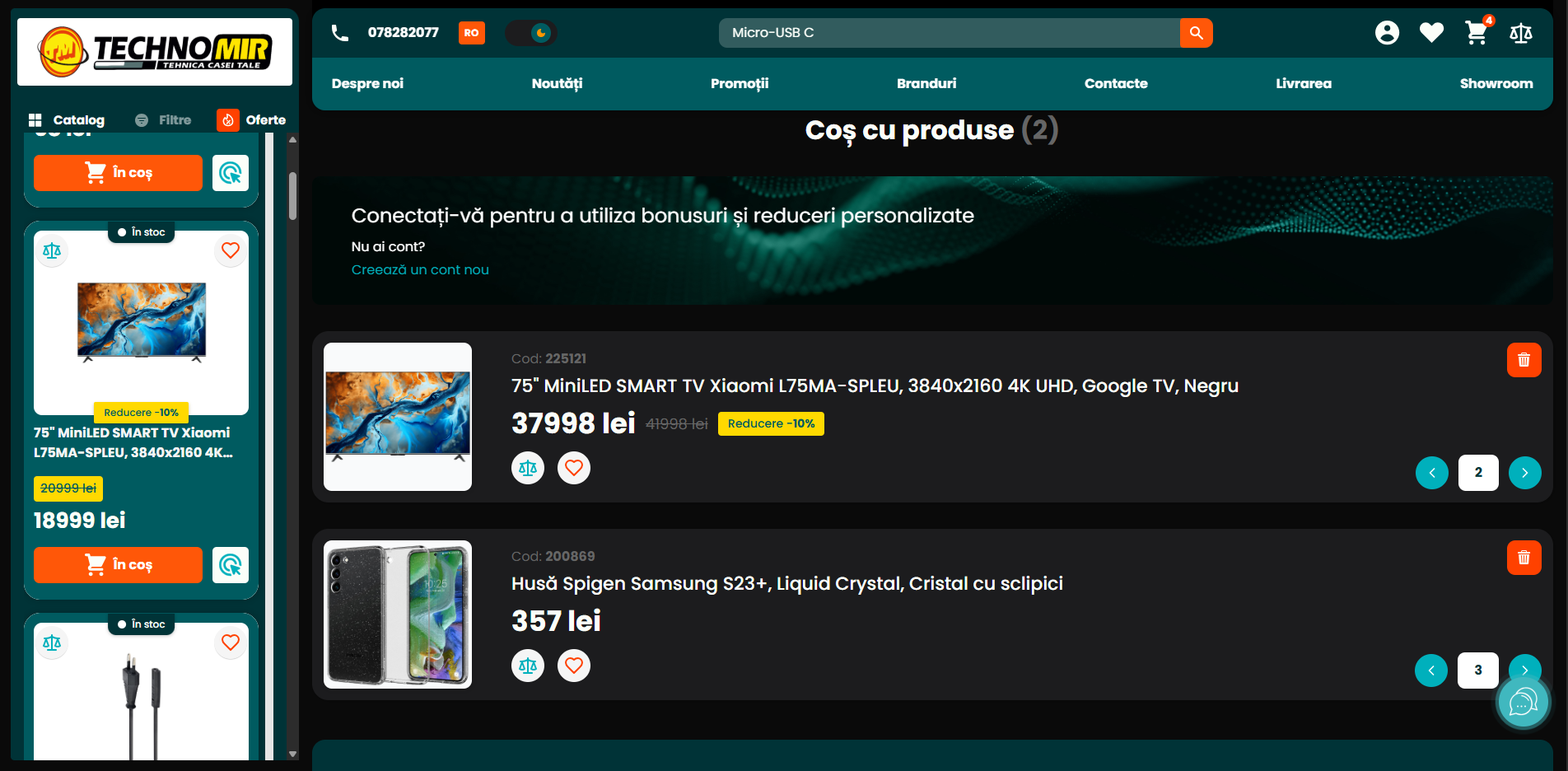The height and width of the screenshot is (771, 1568).
Task: Focus the search field with Micro-USB C
Action: [x=949, y=33]
